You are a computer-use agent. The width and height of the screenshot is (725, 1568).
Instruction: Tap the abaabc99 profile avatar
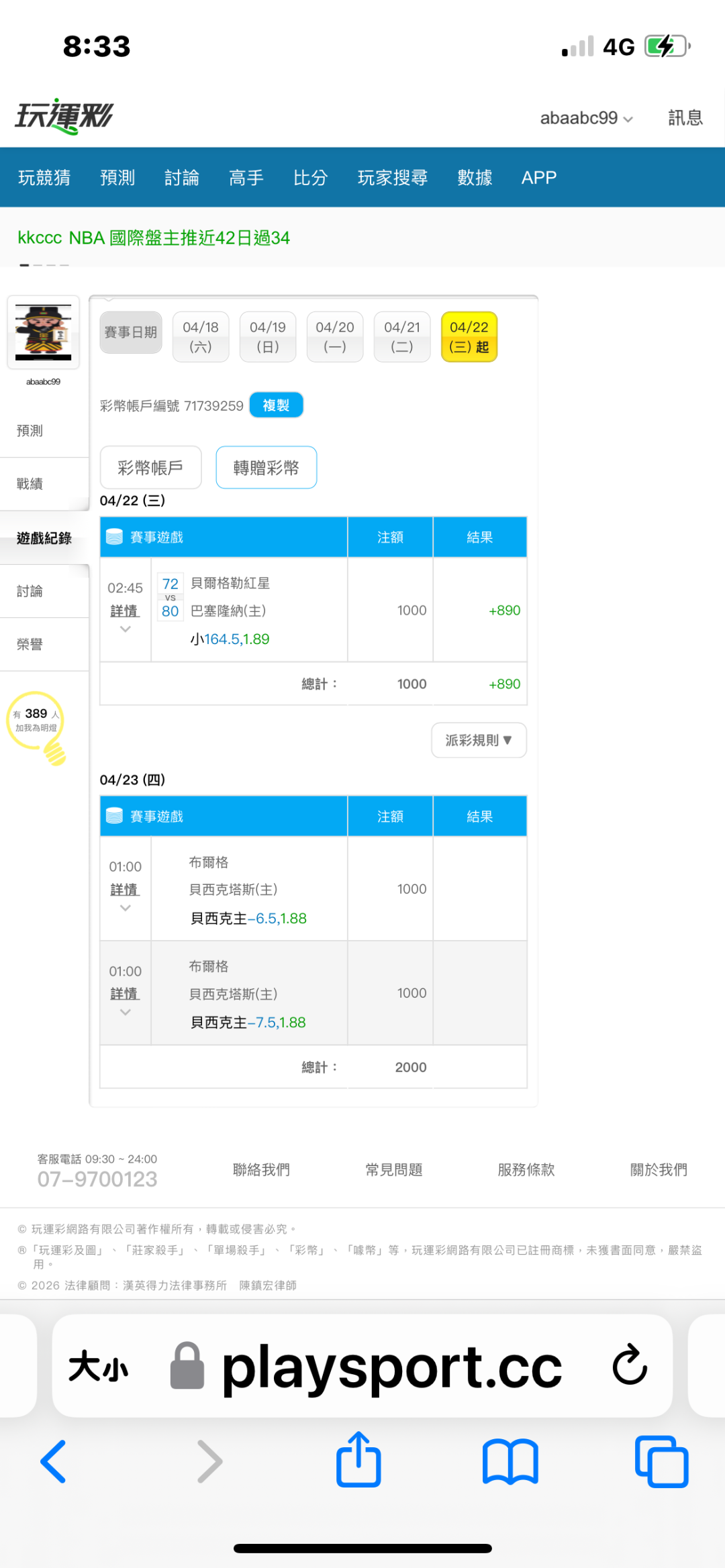tap(44, 333)
